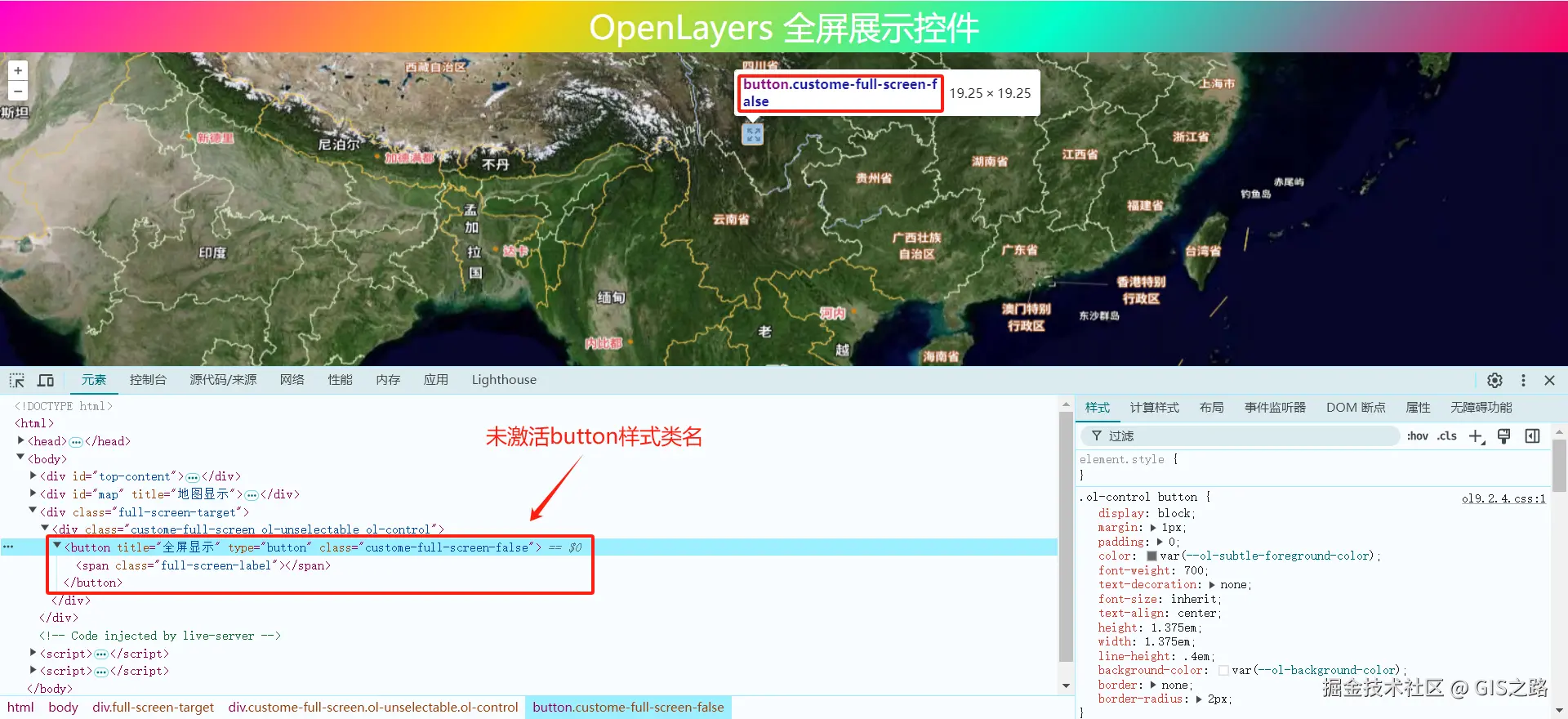The image size is (1568, 719).
Task: Click the live-server comment row
Action: click(160, 636)
